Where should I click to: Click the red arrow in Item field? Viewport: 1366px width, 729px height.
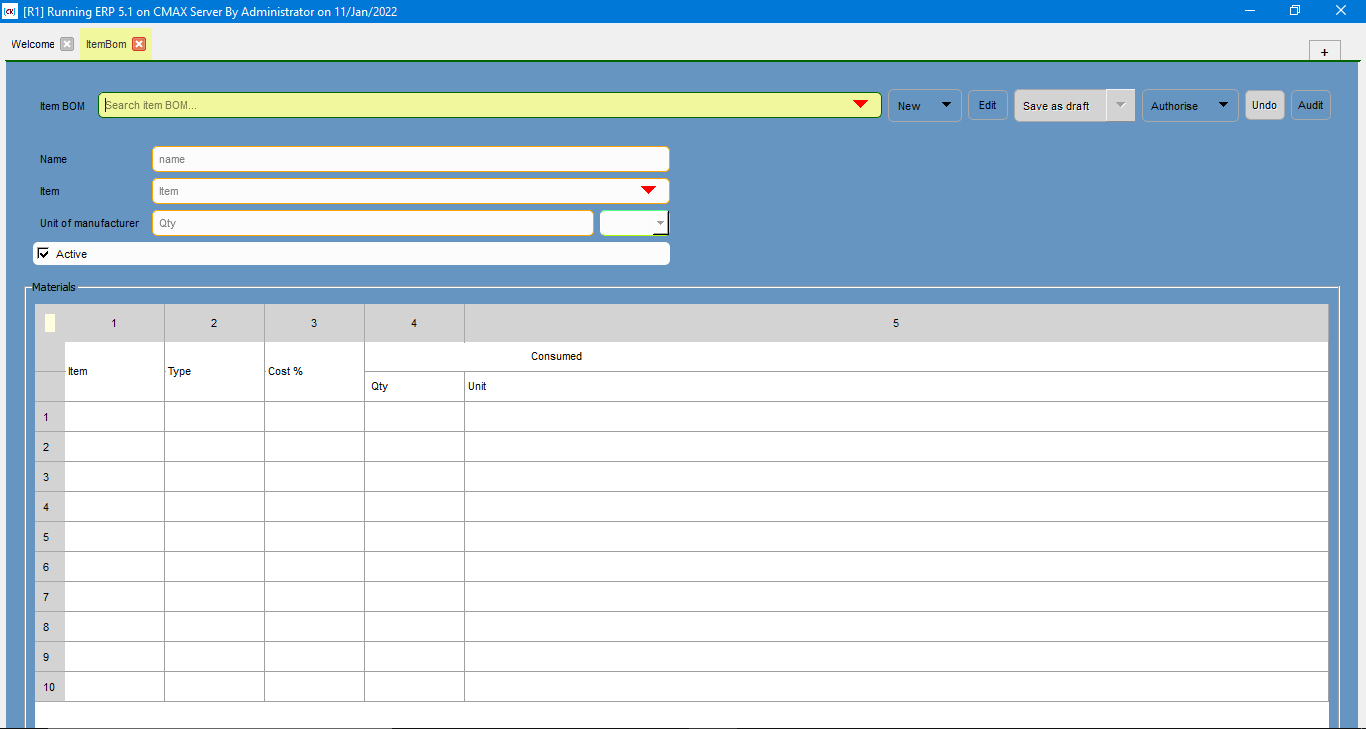tap(648, 190)
